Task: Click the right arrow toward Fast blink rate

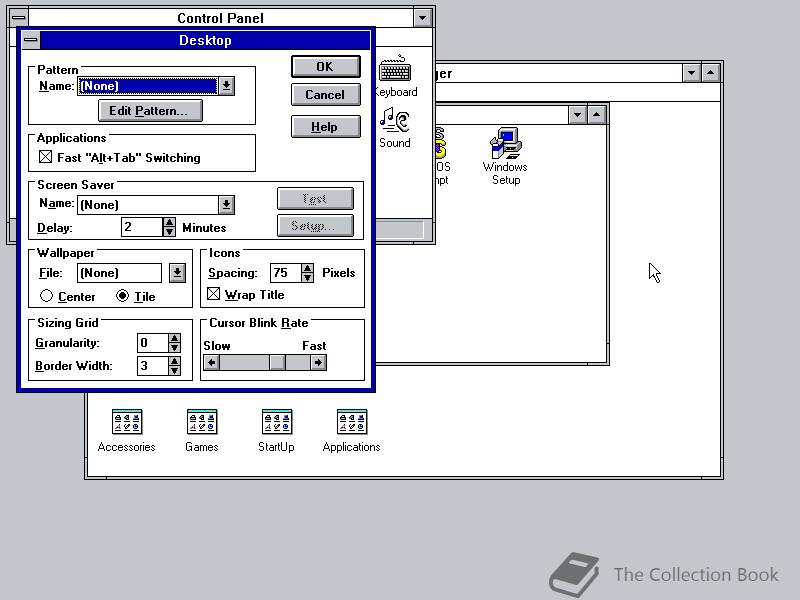Action: [x=318, y=363]
